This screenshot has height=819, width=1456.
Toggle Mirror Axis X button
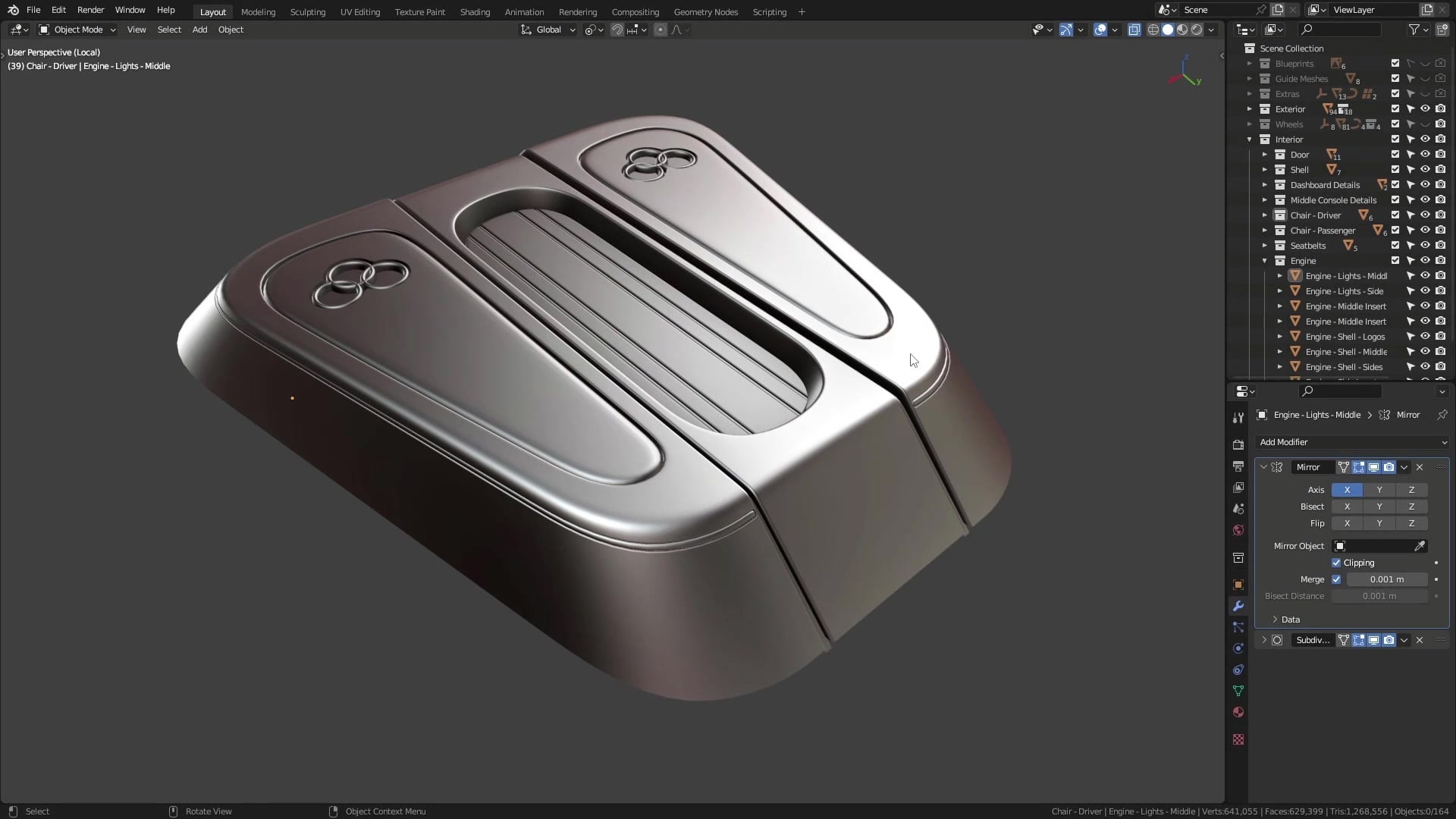coord(1347,490)
